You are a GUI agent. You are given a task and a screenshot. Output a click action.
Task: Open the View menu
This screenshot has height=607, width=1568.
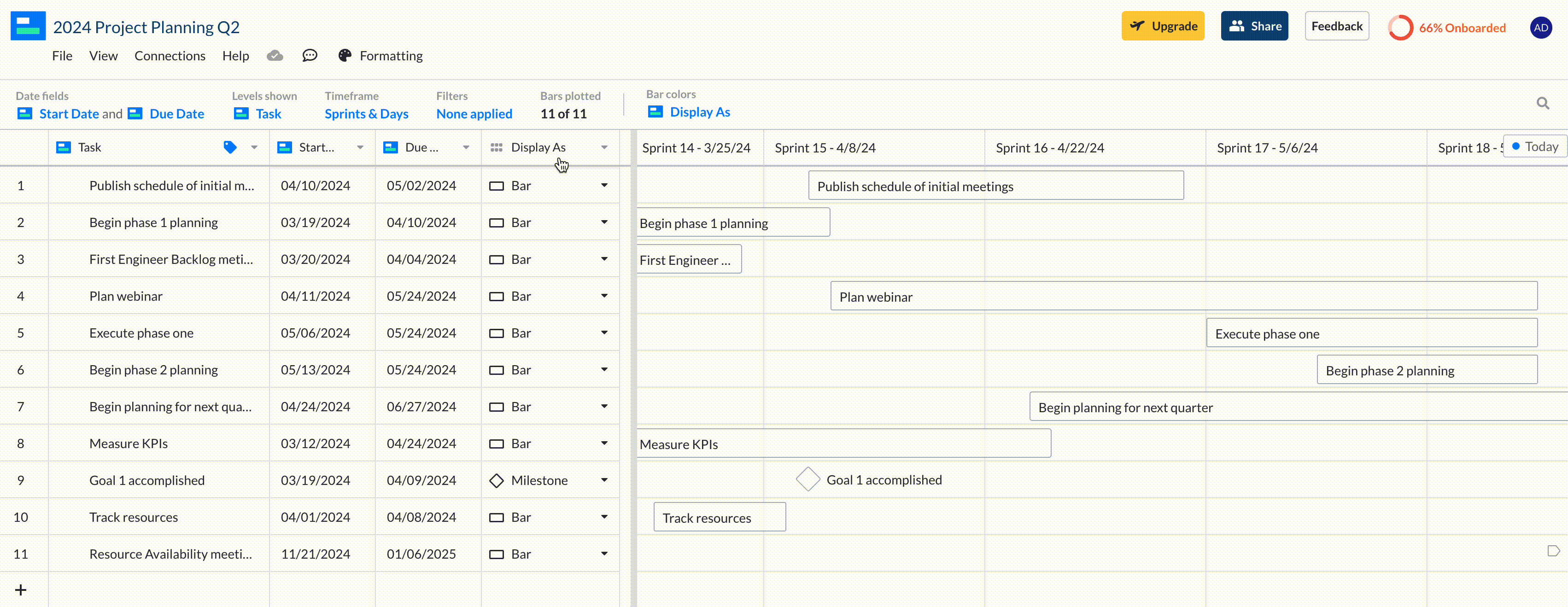click(x=104, y=55)
